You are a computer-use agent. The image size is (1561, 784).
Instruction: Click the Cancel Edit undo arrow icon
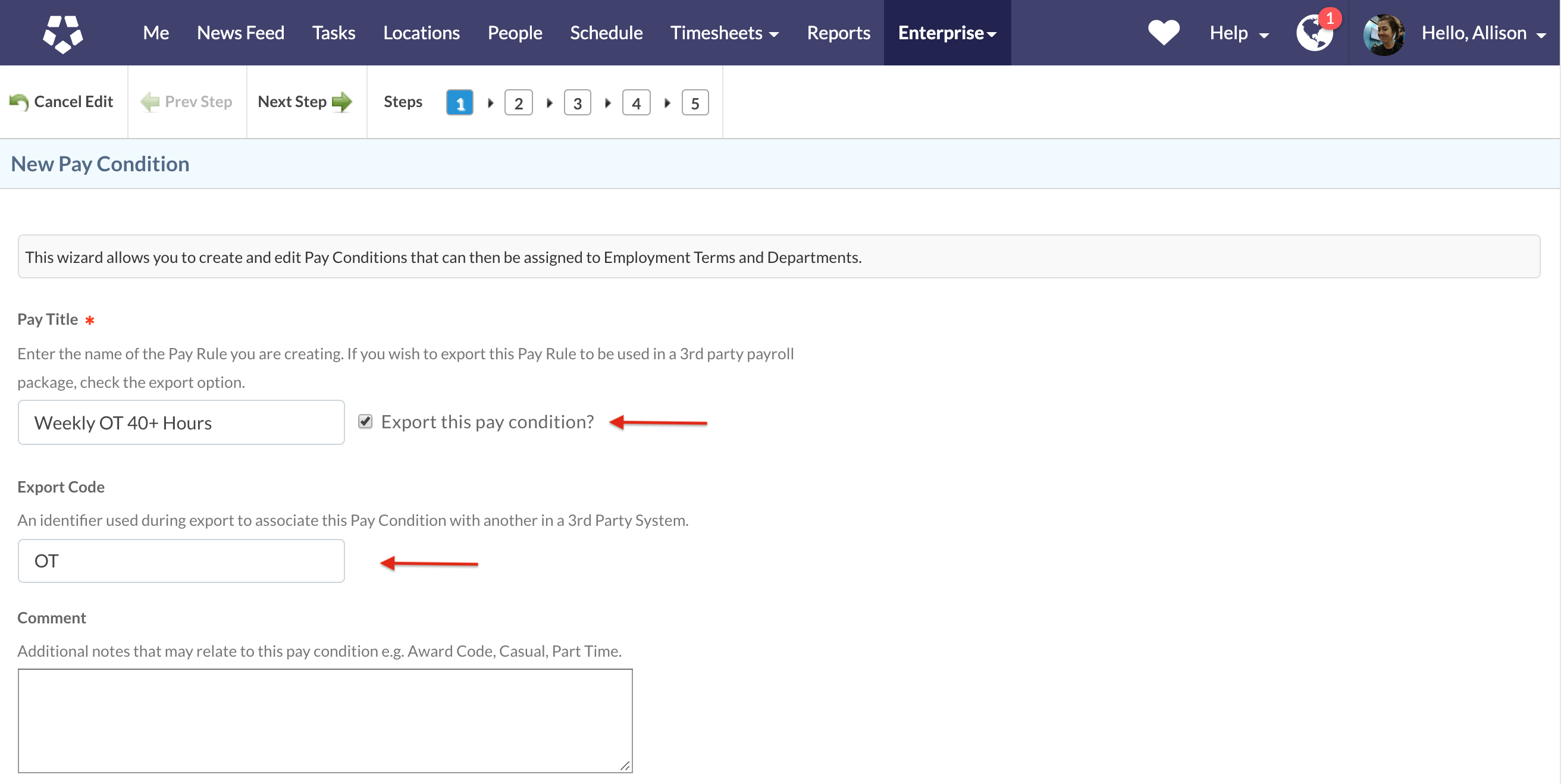click(20, 102)
